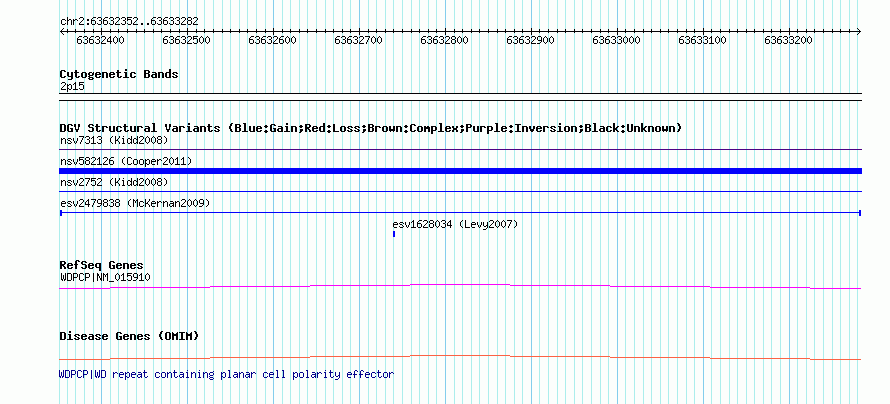
Task: Open the Disease Genes (OMIM) track title
Action: (129, 336)
